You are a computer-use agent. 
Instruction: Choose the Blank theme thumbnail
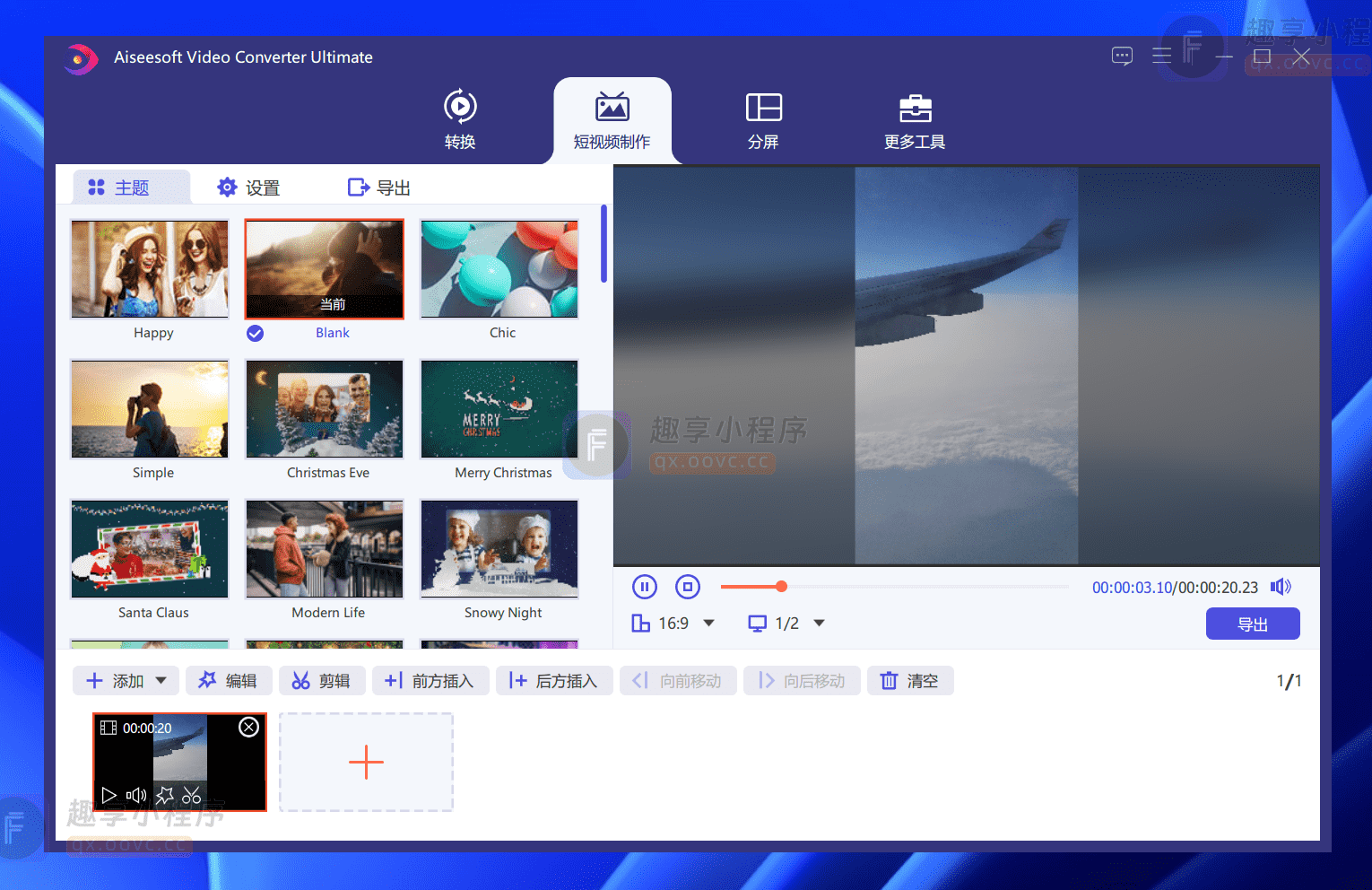click(x=325, y=269)
